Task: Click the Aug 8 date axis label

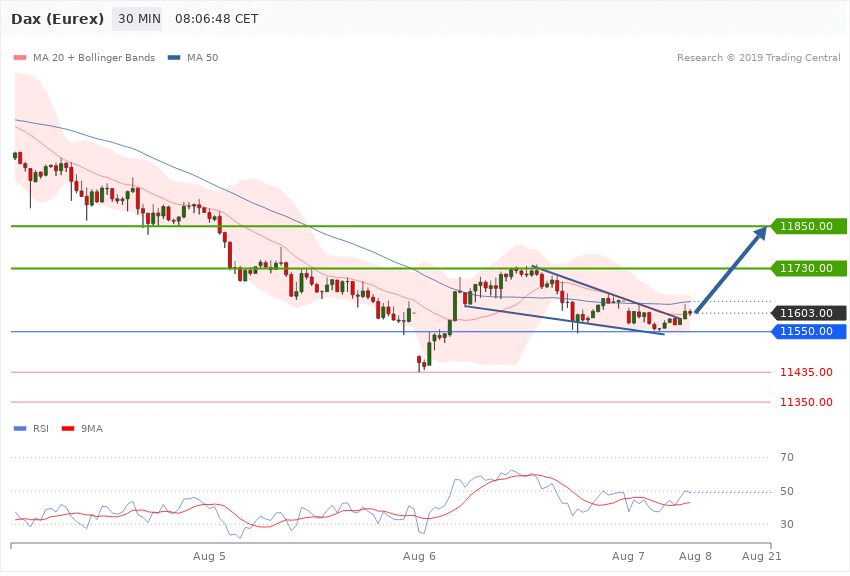Action: click(x=695, y=556)
